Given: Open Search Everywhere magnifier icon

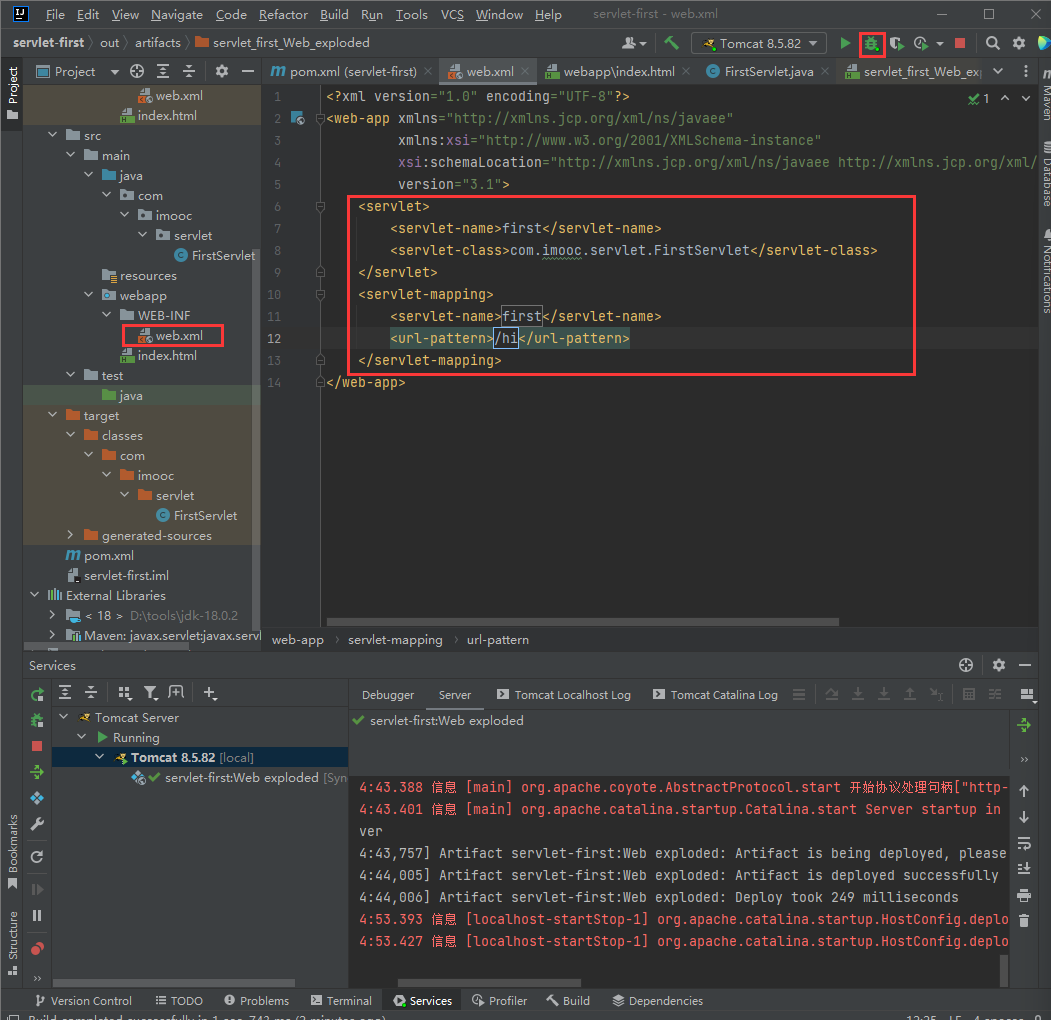Looking at the screenshot, I should coord(992,43).
